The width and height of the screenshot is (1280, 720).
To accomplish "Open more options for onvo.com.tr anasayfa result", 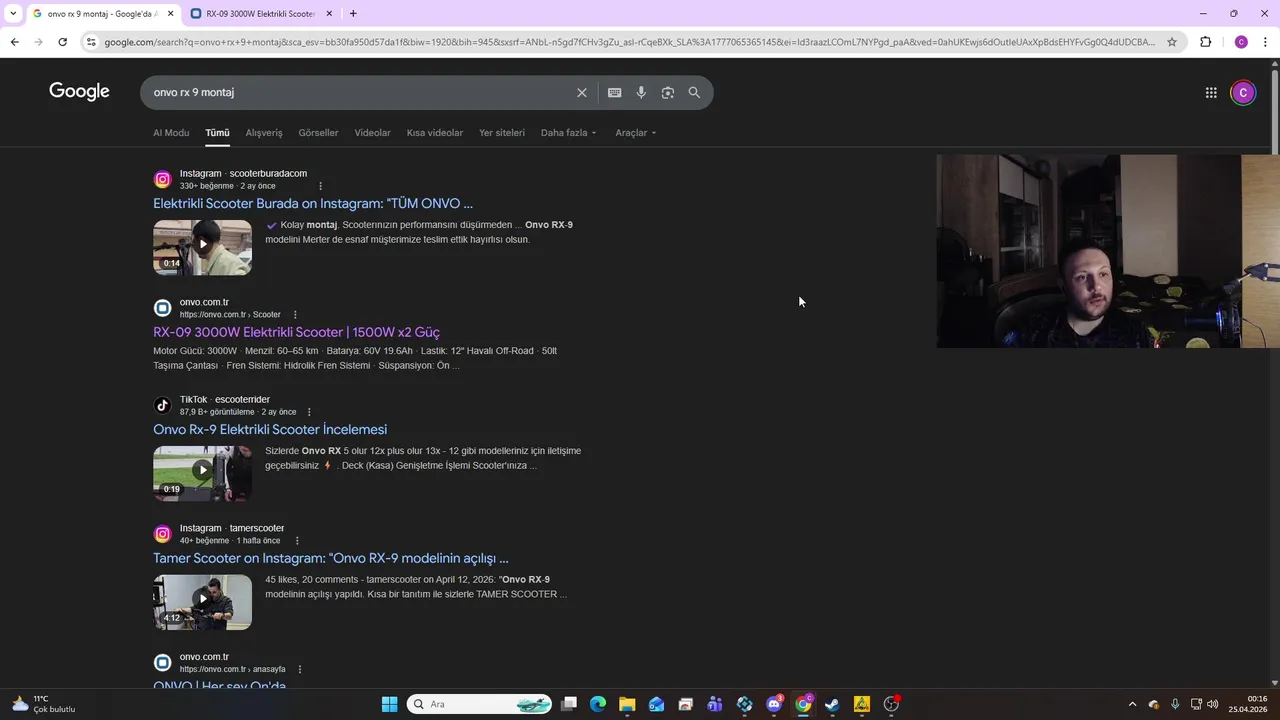I will [300, 670].
